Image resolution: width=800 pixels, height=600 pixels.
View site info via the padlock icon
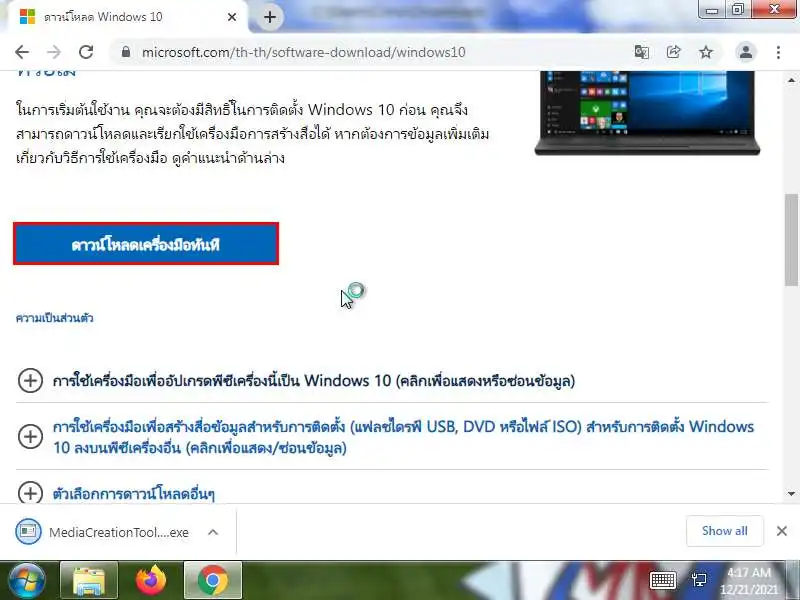click(x=126, y=52)
